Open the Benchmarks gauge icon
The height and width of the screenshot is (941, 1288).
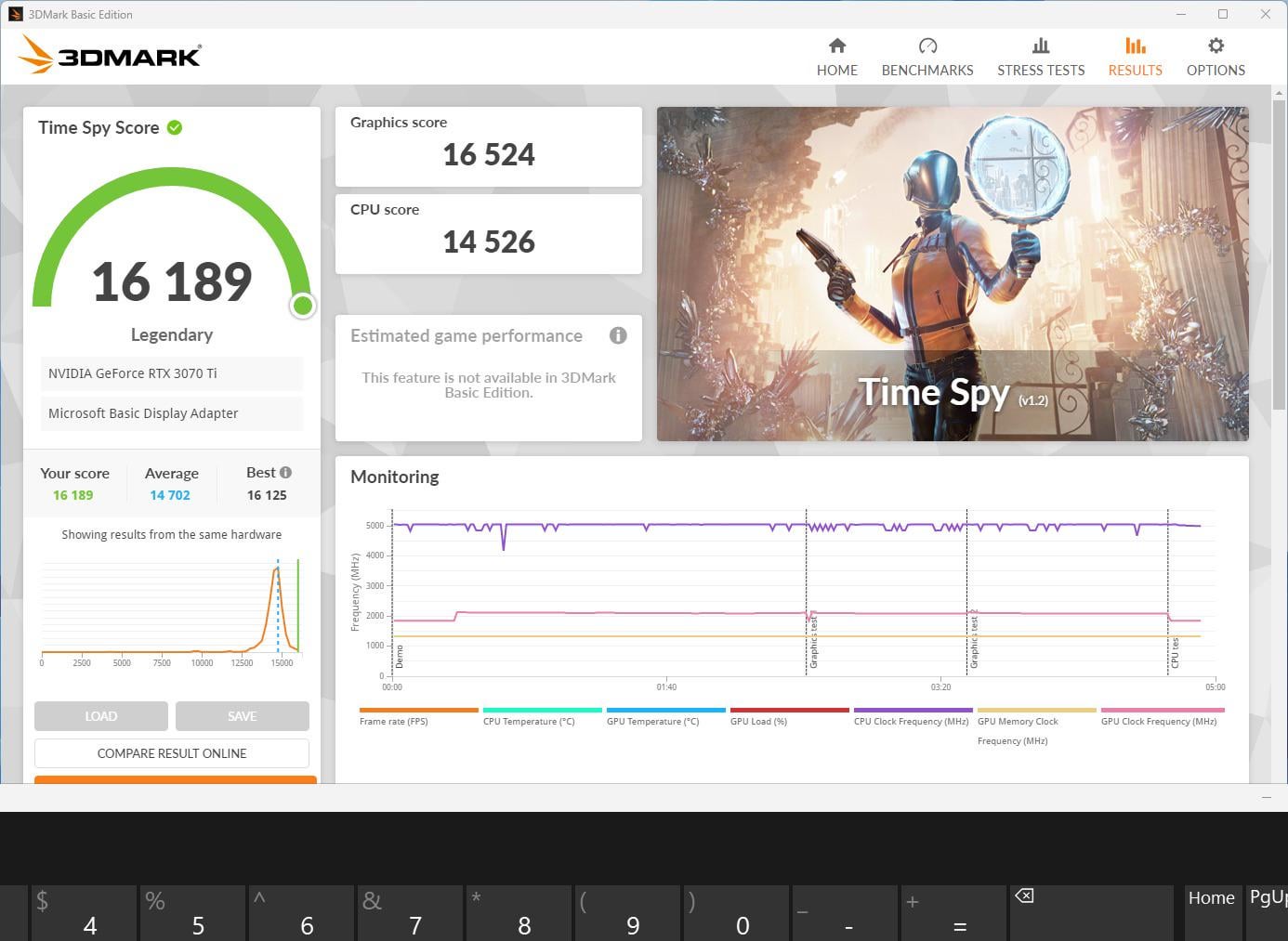[x=927, y=46]
